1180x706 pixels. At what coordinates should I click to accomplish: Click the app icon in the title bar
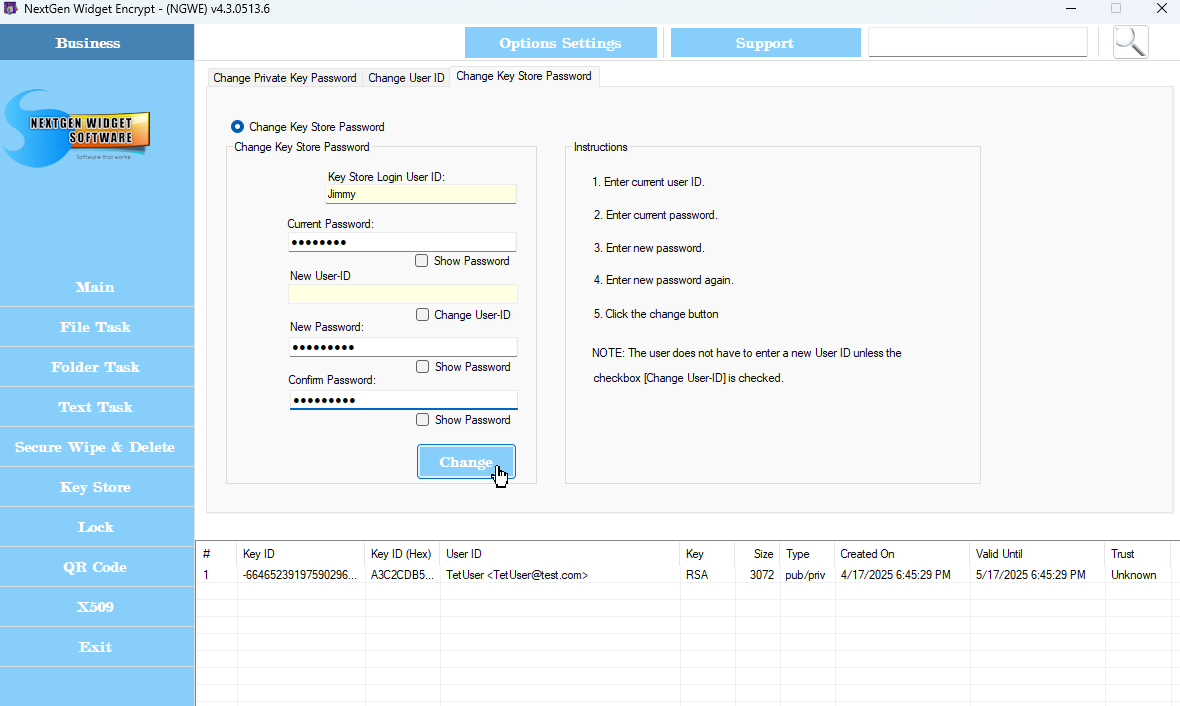point(11,9)
